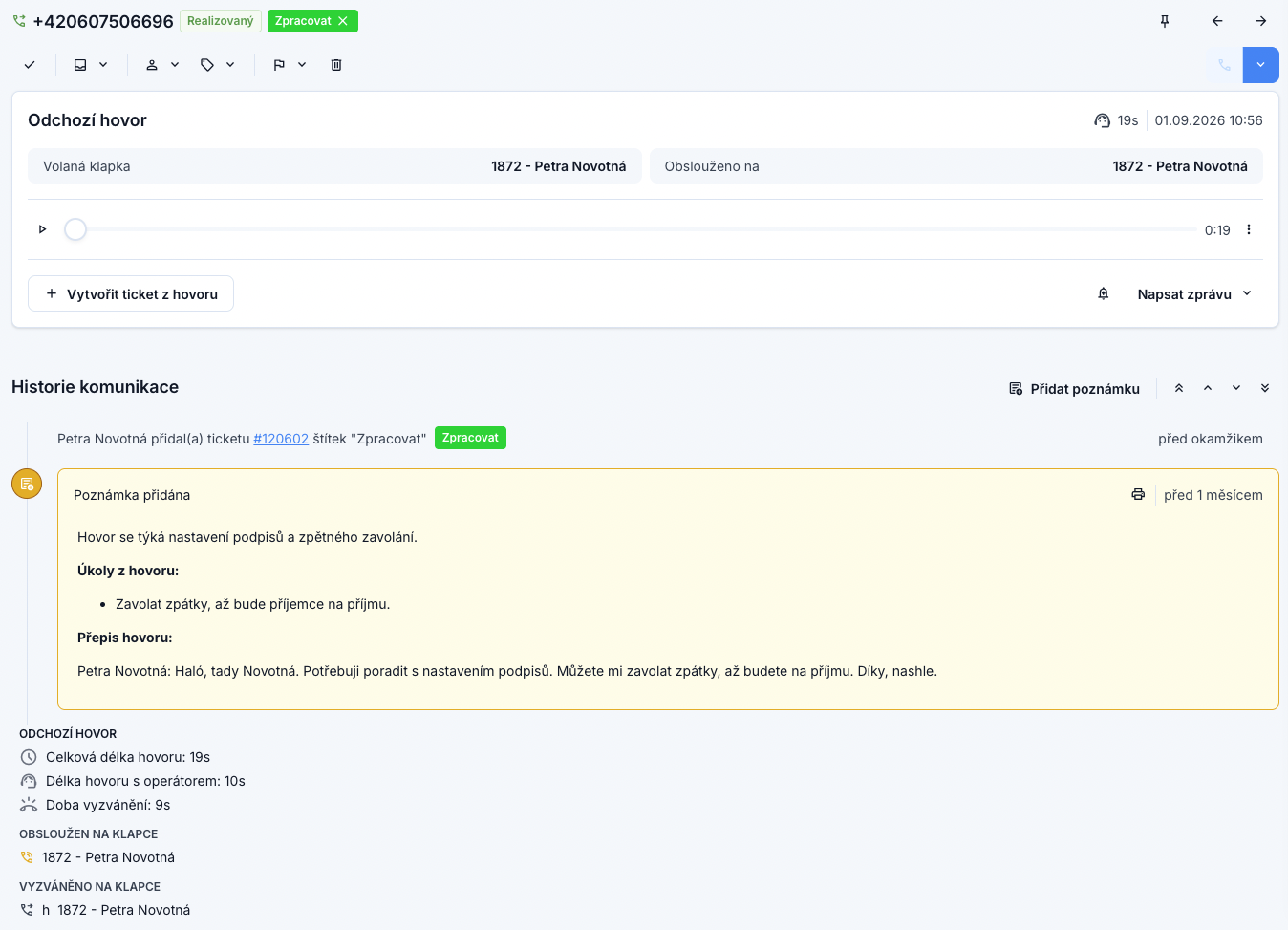
Task: Click Přidat poznámku button
Action: (1075, 389)
